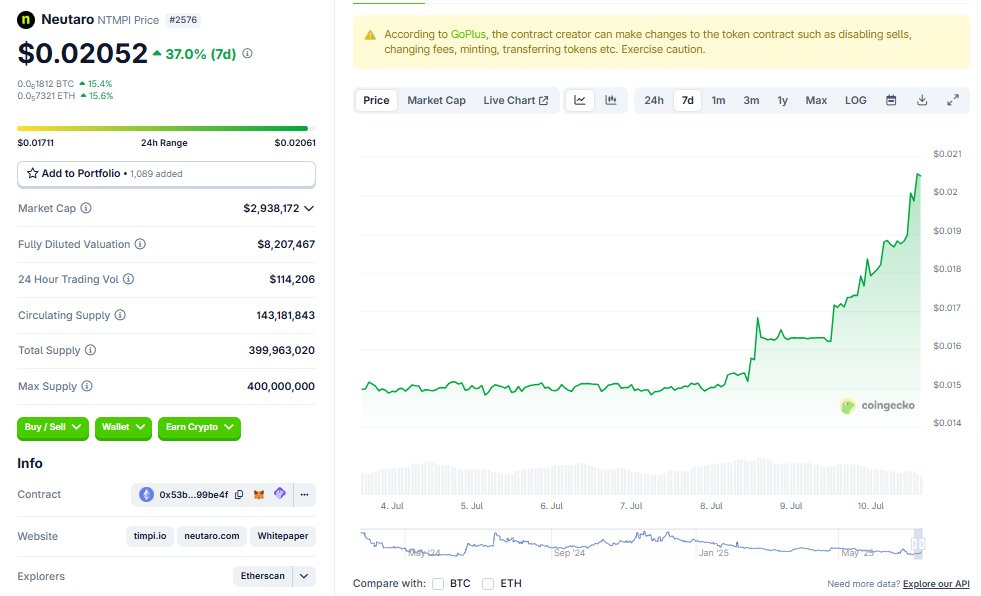Click the market cap value $2,938,172
The width and height of the screenshot is (981, 596).
(271, 208)
